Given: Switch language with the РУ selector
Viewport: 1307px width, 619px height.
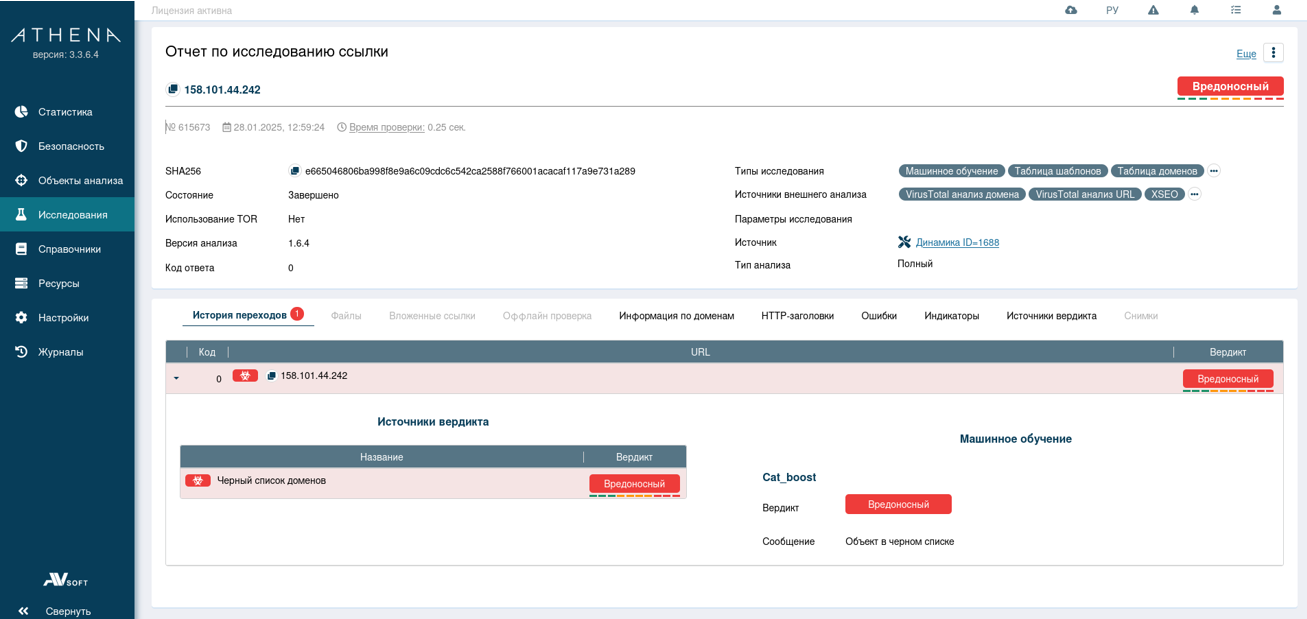Looking at the screenshot, I should 1112,10.
